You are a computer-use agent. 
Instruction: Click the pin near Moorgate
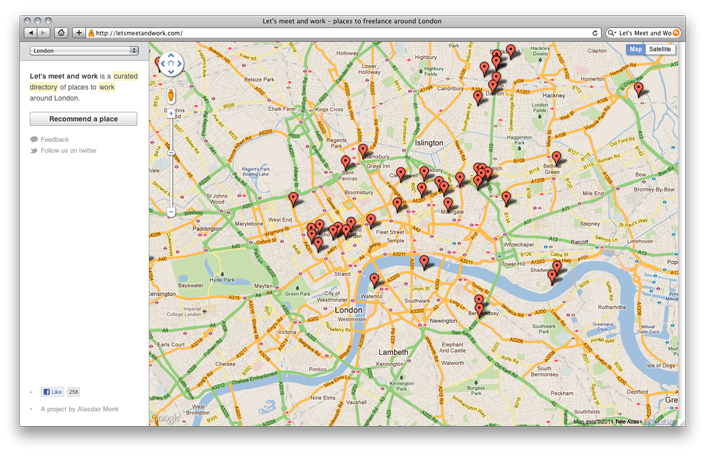pyautogui.click(x=448, y=205)
